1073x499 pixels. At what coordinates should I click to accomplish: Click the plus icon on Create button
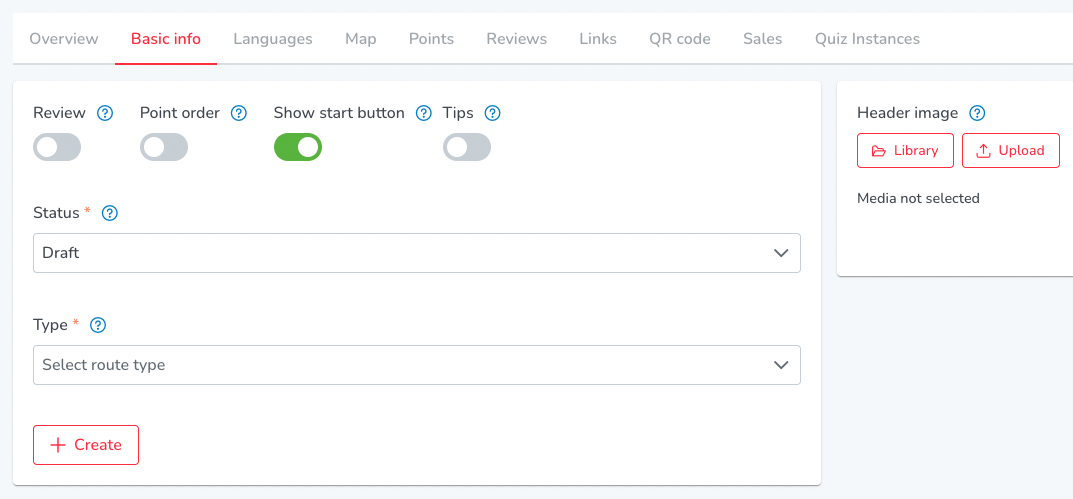(x=58, y=445)
